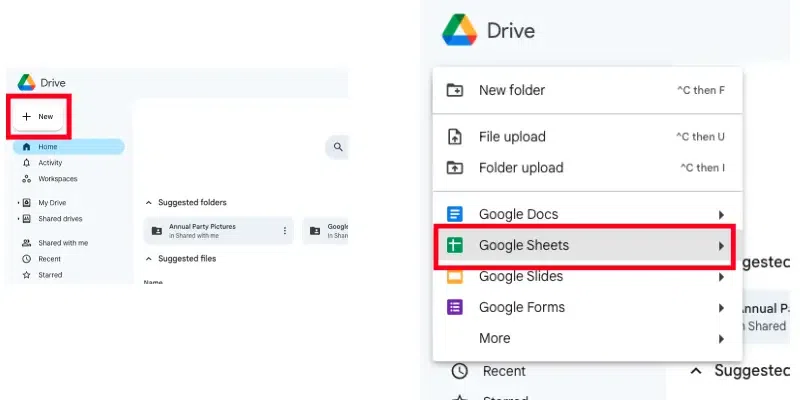Click the New folder icon
This screenshot has height=400, width=800.
point(455,90)
